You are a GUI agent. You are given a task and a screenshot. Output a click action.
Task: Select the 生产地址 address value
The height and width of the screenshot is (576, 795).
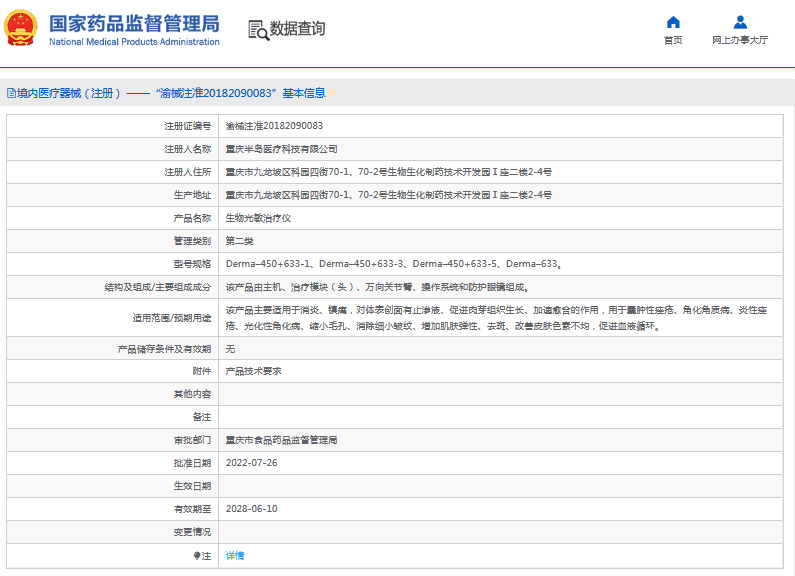(x=388, y=195)
